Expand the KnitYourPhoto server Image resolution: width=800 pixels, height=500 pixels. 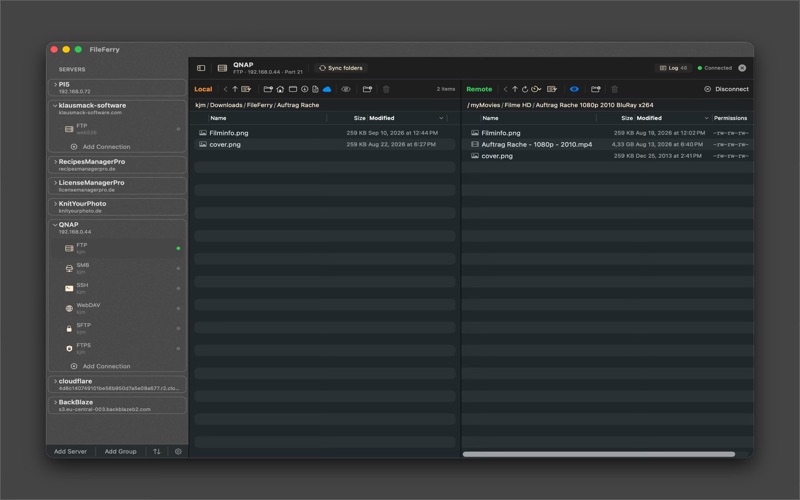pos(55,204)
